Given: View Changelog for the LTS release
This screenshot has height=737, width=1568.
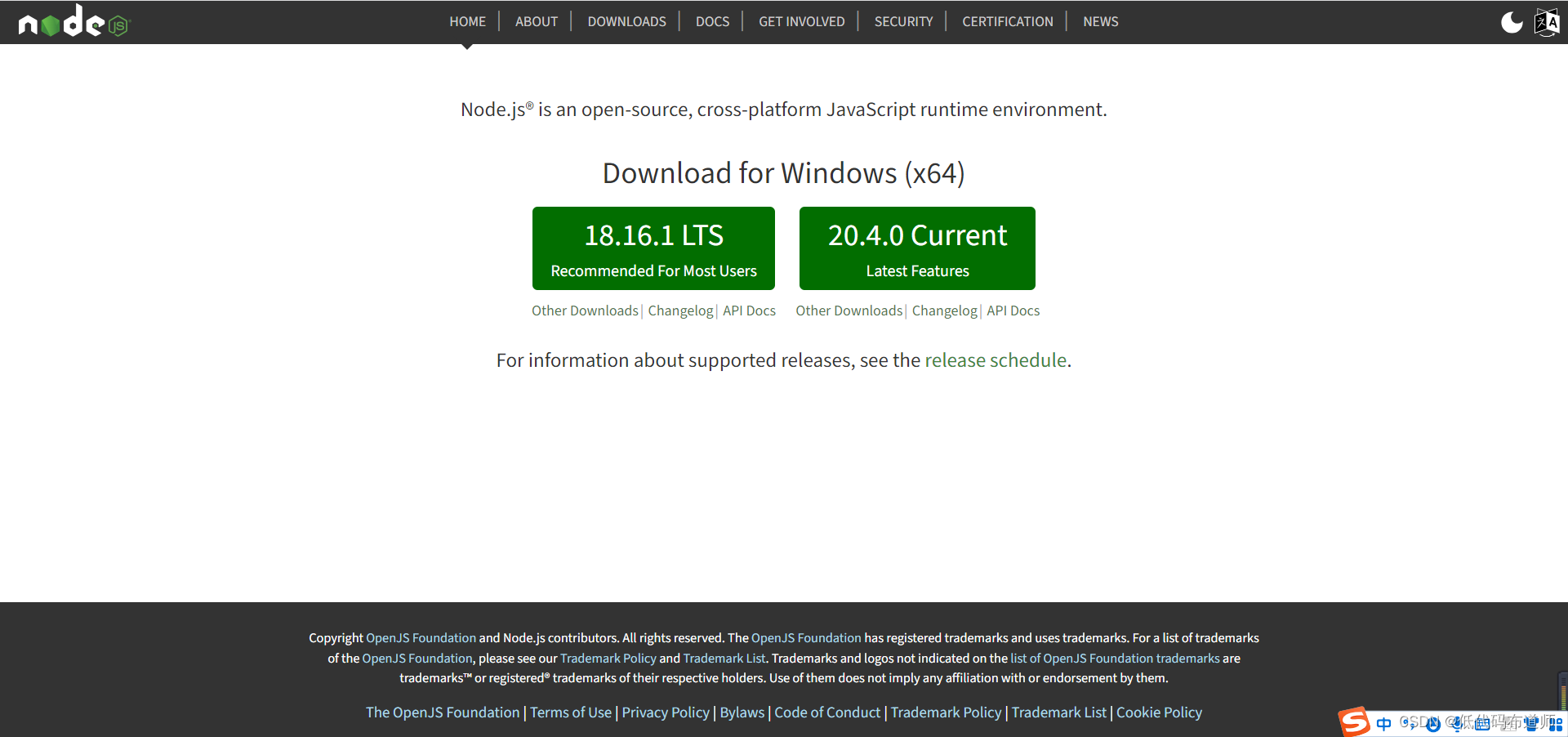Looking at the screenshot, I should pyautogui.click(x=680, y=310).
